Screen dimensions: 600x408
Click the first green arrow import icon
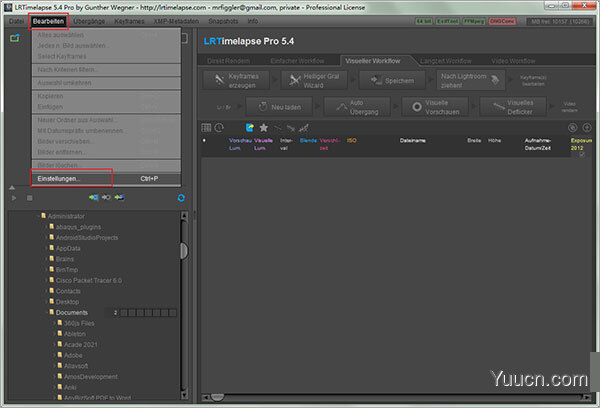[93, 197]
